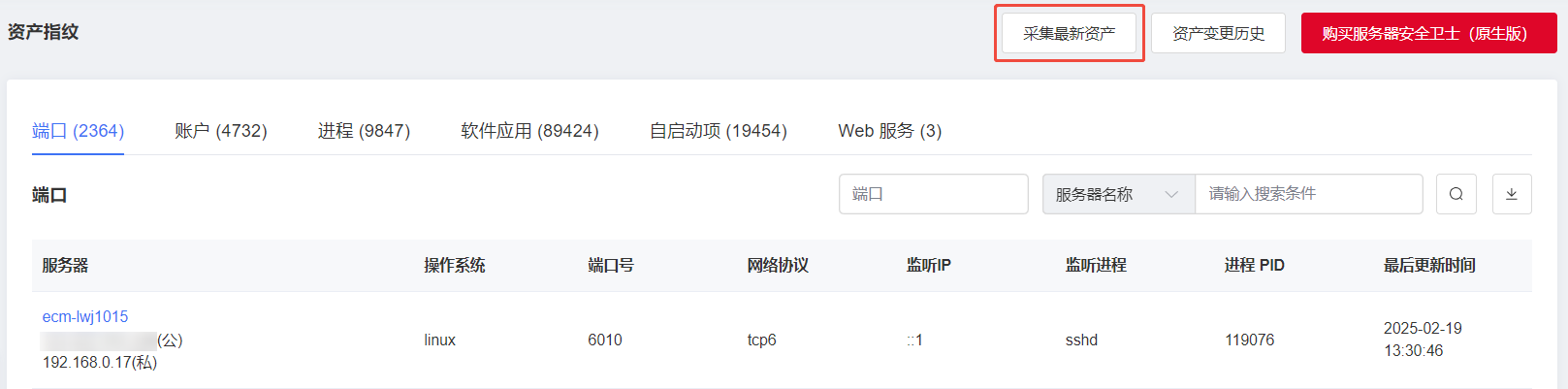Image resolution: width=1568 pixels, height=389 pixels.
Task: Click the 采集最新资产 button
Action: [x=1069, y=33]
